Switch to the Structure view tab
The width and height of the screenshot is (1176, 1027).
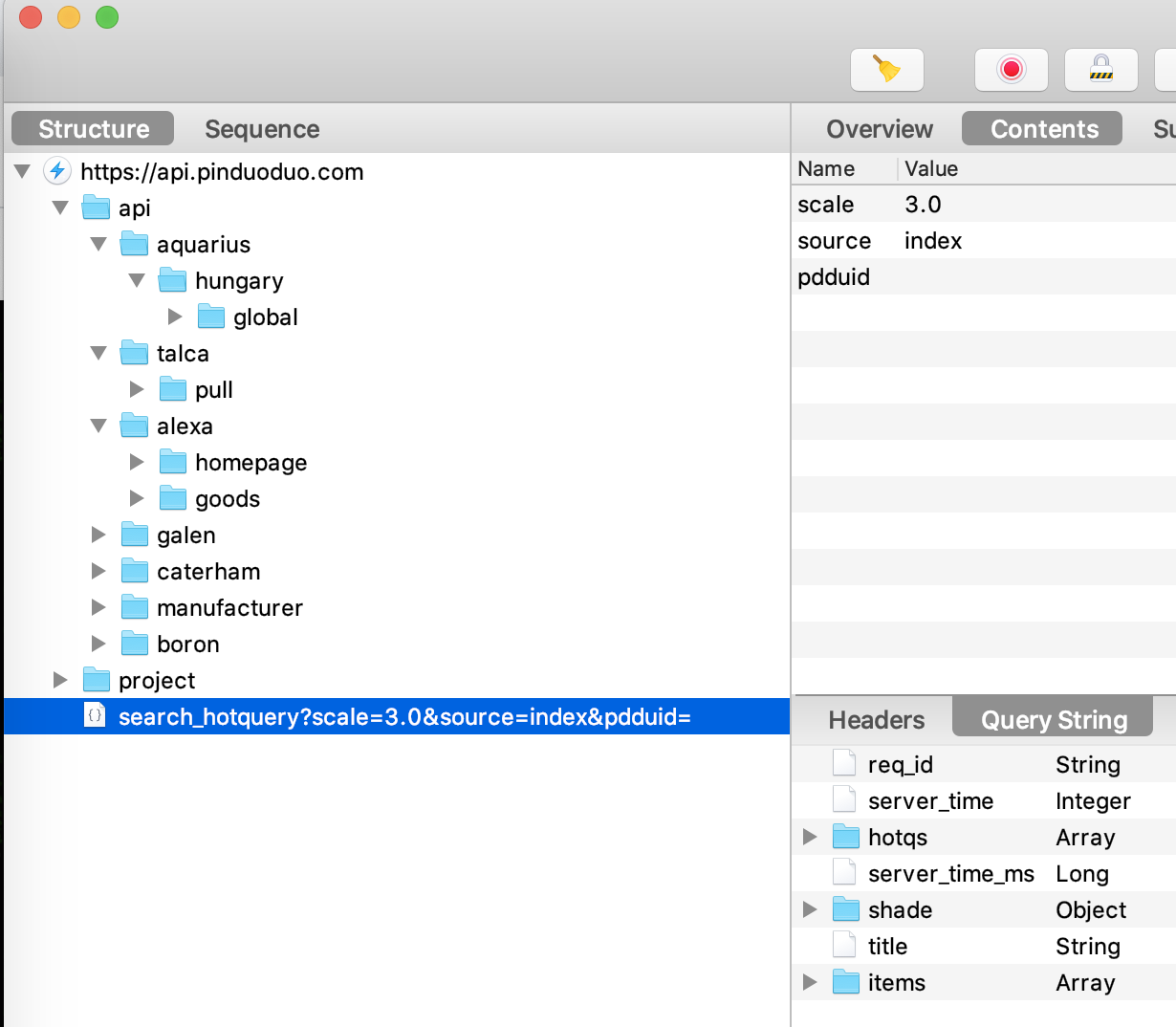(93, 128)
